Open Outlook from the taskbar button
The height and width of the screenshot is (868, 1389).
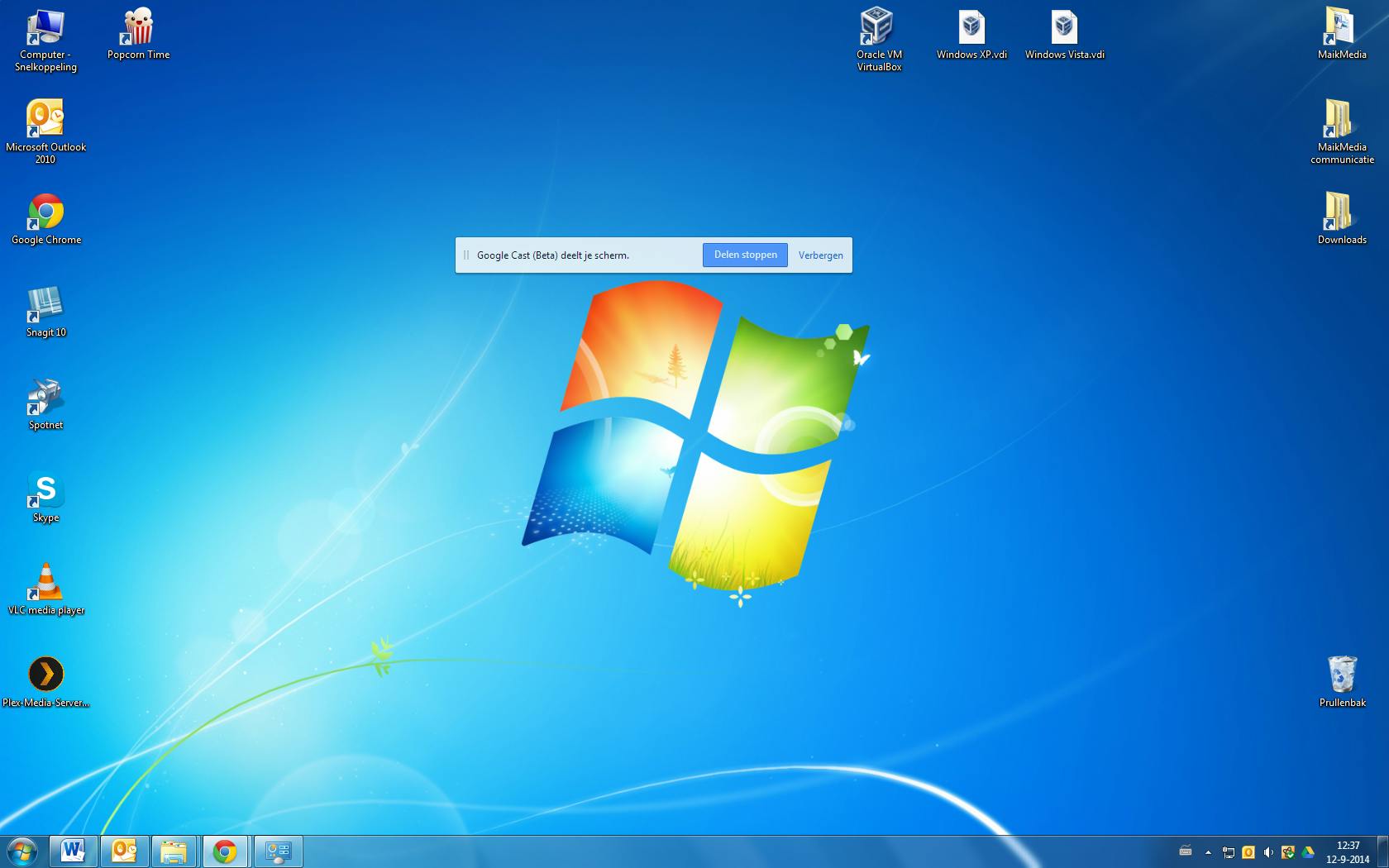point(125,851)
